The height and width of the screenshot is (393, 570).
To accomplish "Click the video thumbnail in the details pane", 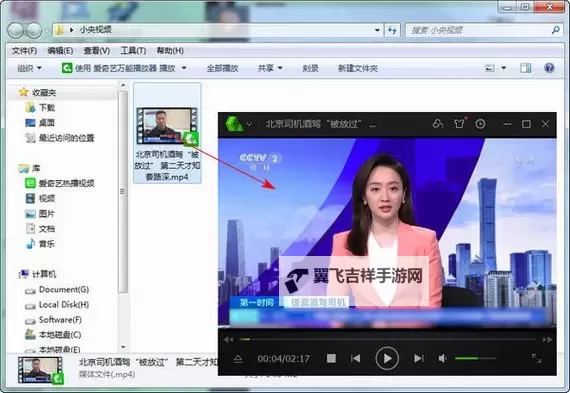I will point(41,370).
